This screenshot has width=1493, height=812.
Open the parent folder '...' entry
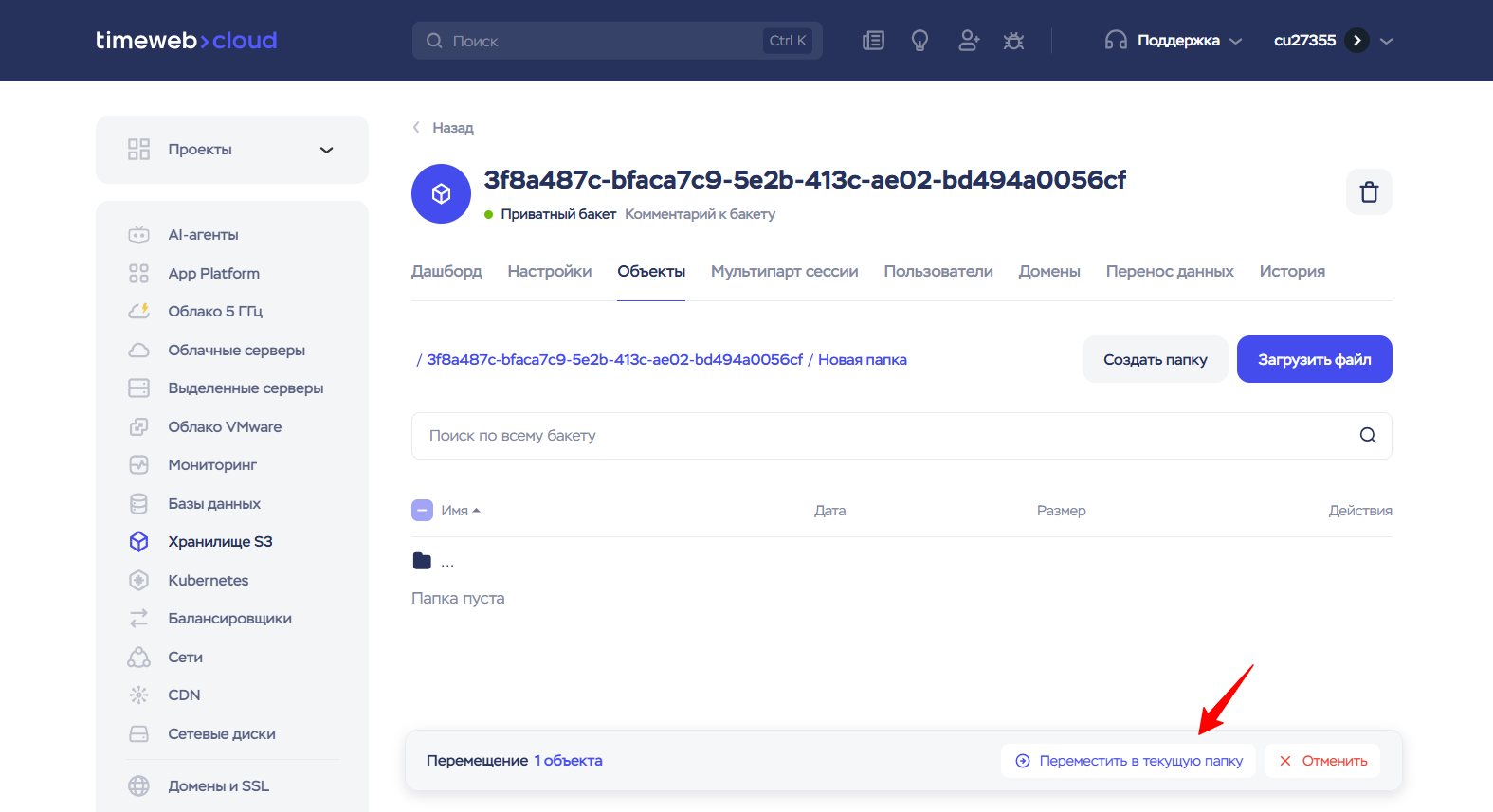tap(447, 562)
